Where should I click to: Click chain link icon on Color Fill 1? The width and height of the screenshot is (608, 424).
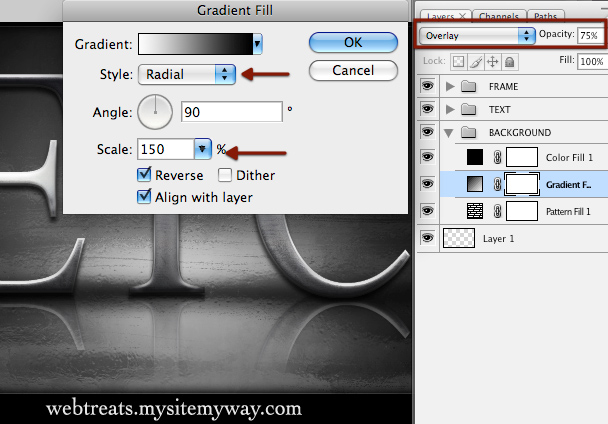tap(497, 157)
